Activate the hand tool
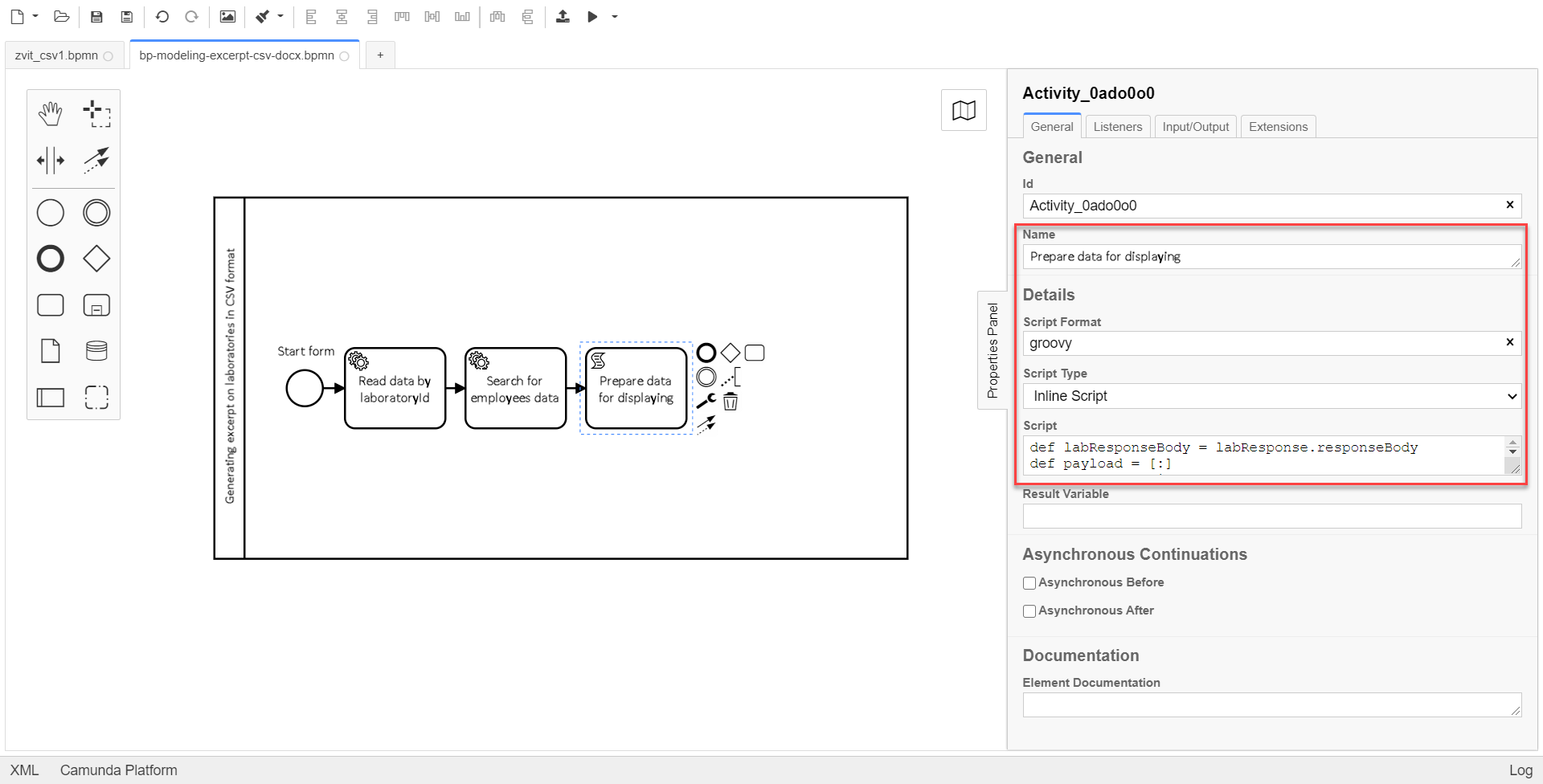Viewport: 1543px width, 784px height. (x=50, y=114)
